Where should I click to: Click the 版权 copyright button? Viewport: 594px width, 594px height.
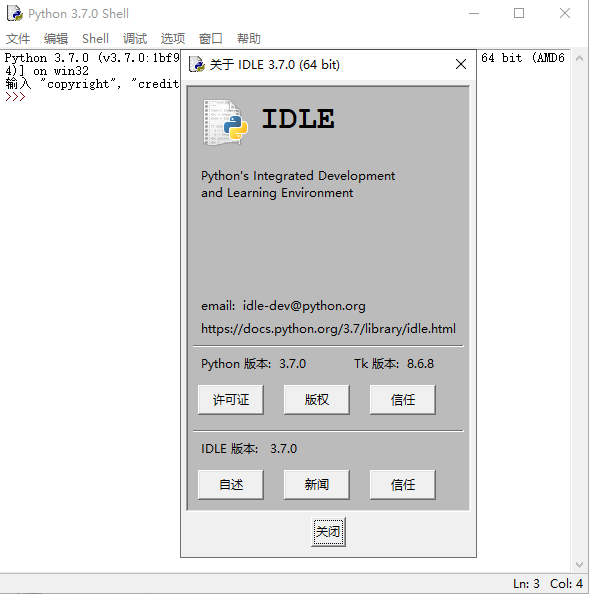tap(317, 400)
